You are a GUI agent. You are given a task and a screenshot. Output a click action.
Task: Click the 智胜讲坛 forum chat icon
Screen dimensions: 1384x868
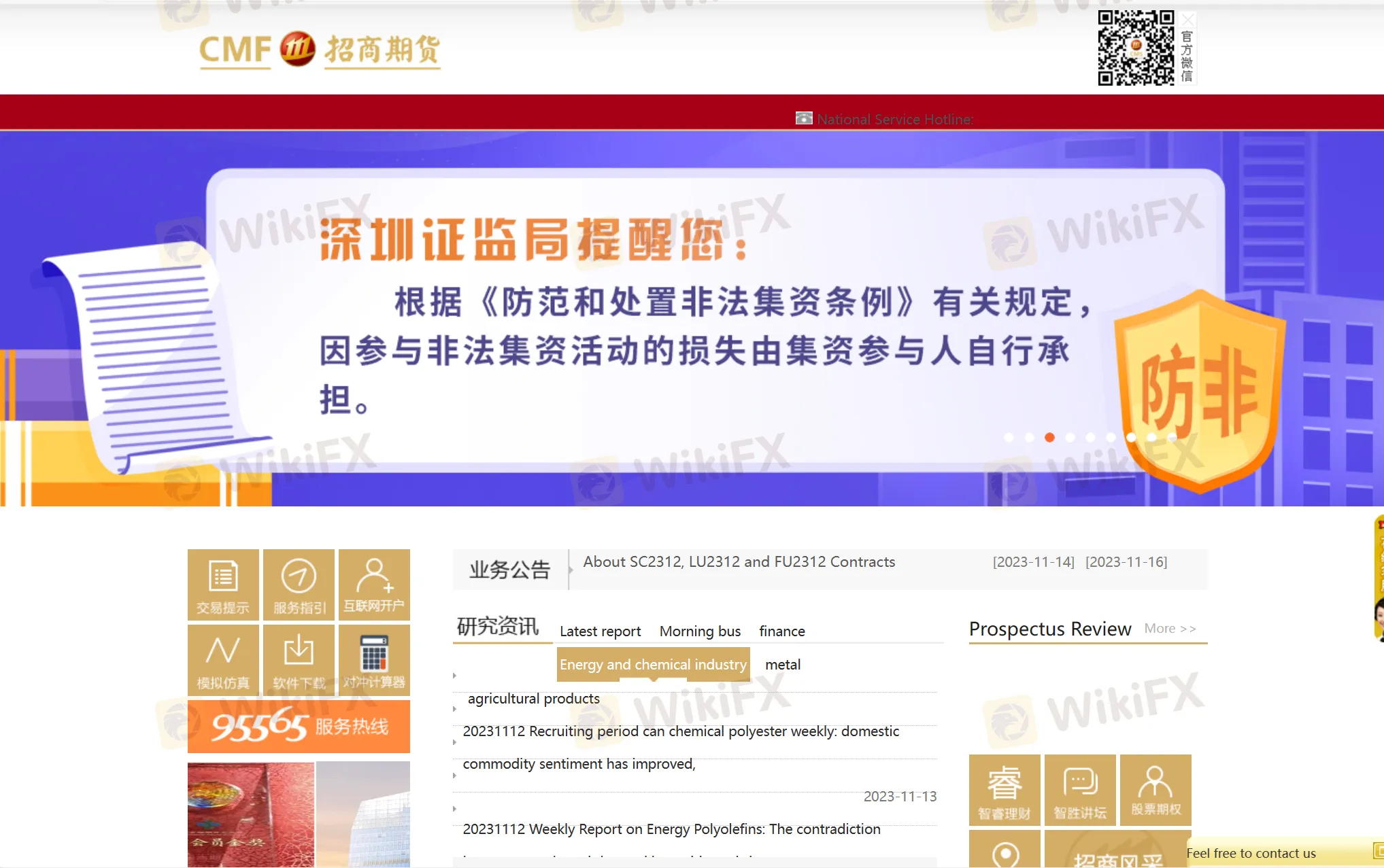pos(1080,790)
